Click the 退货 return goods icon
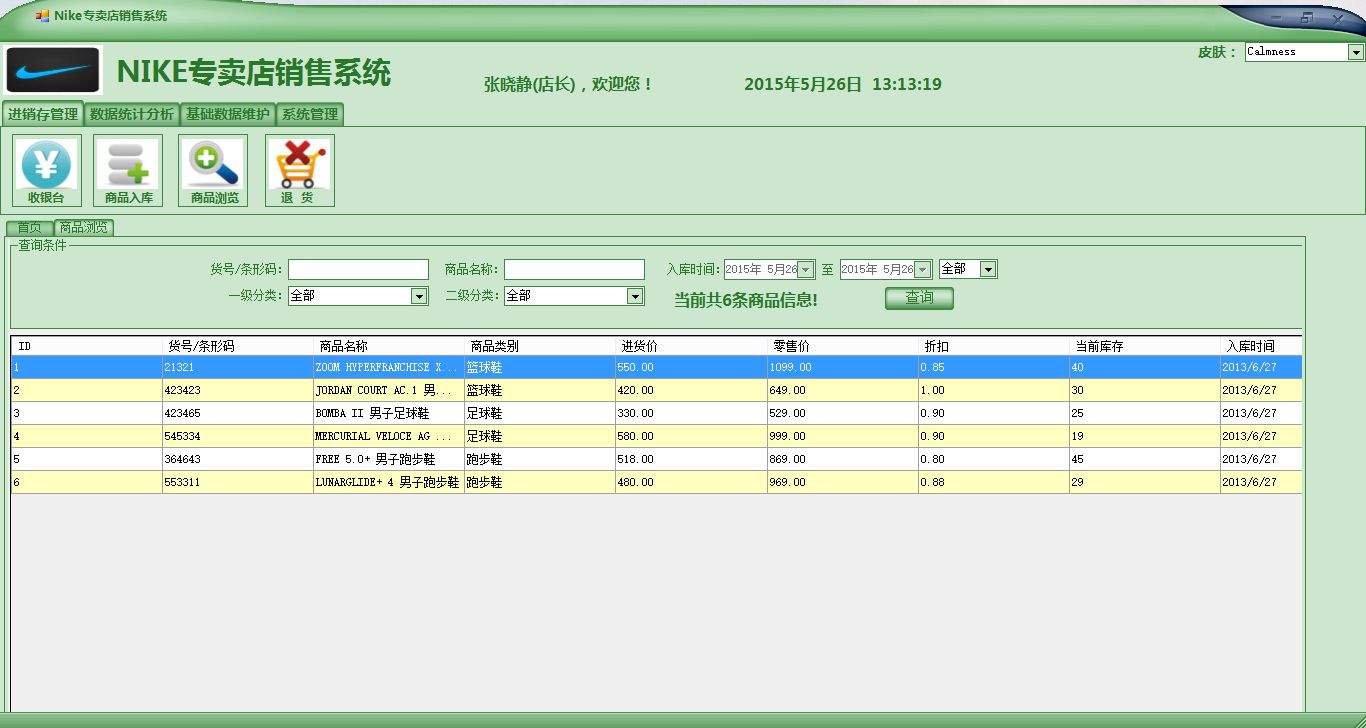Image resolution: width=1366 pixels, height=728 pixels. click(x=299, y=170)
